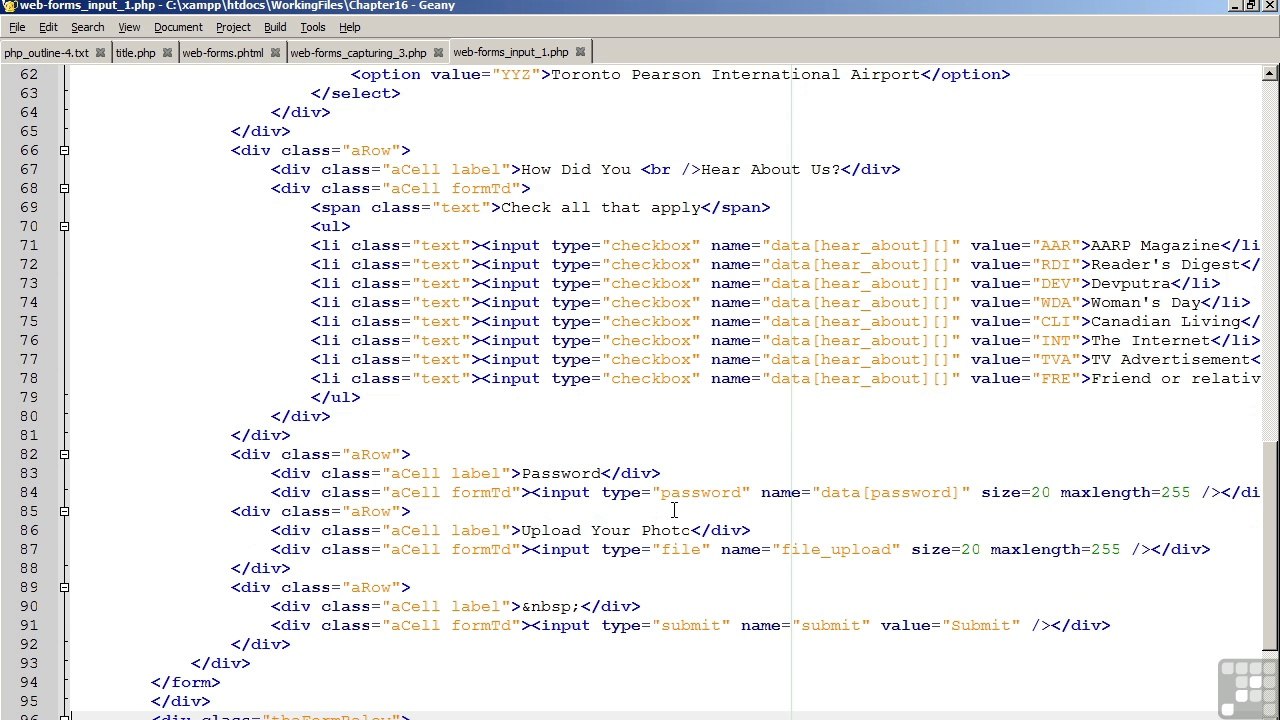Image resolution: width=1280 pixels, height=720 pixels.
Task: Click the vertical scrollbar thumb
Action: click(1270, 546)
